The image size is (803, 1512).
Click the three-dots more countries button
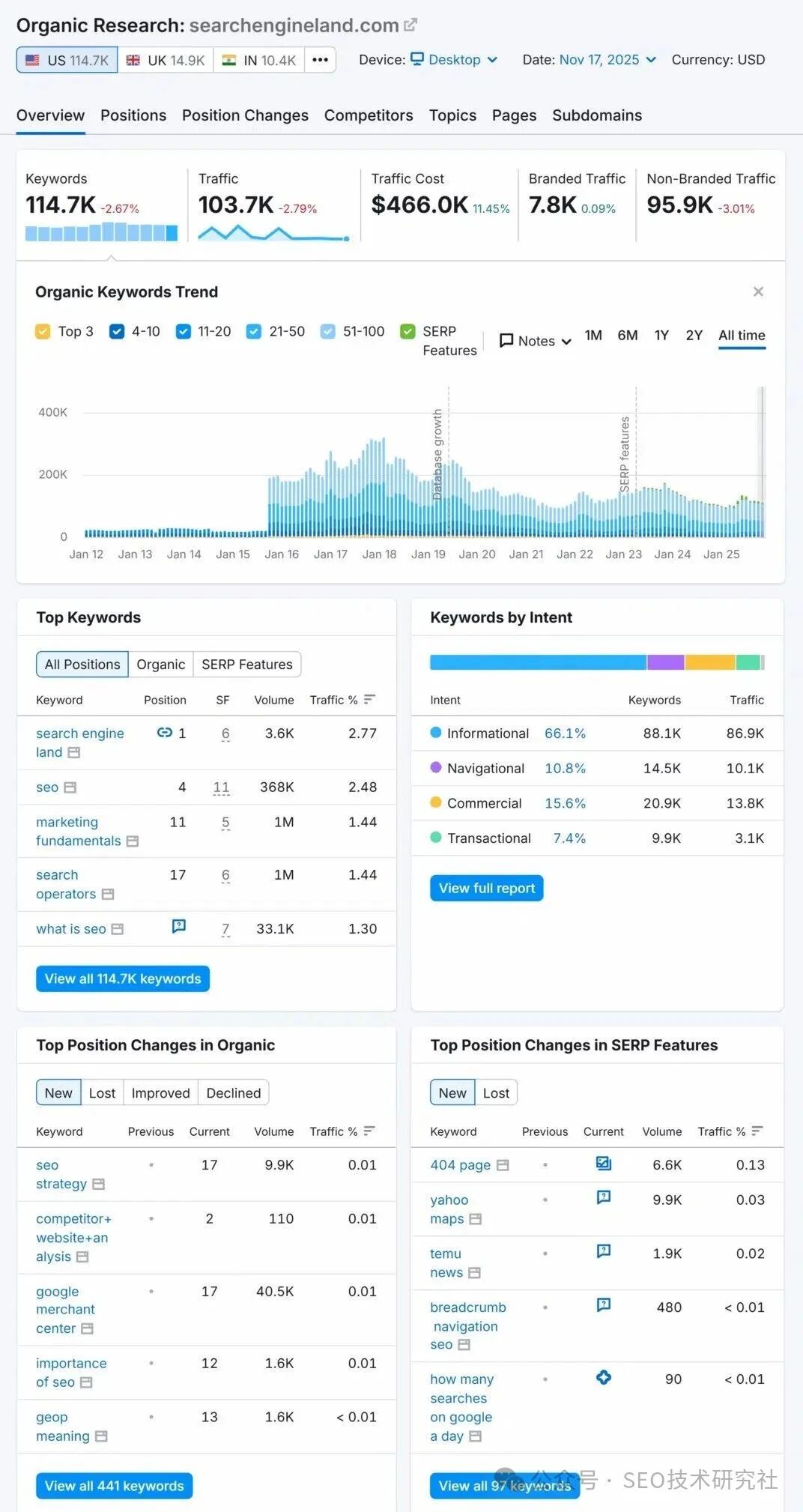320,60
